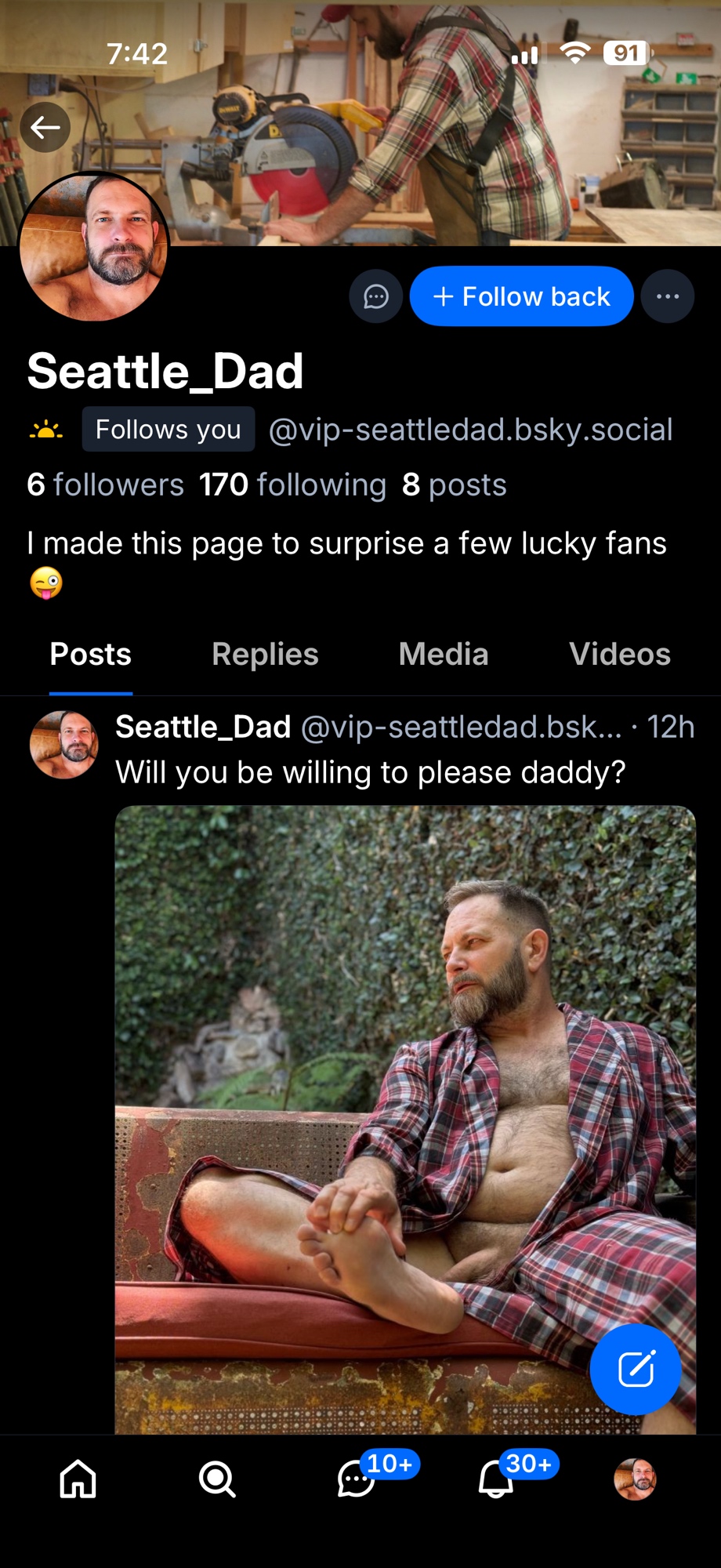721x1568 pixels.
Task: Select the Posts tab
Action: pyautogui.click(x=91, y=654)
